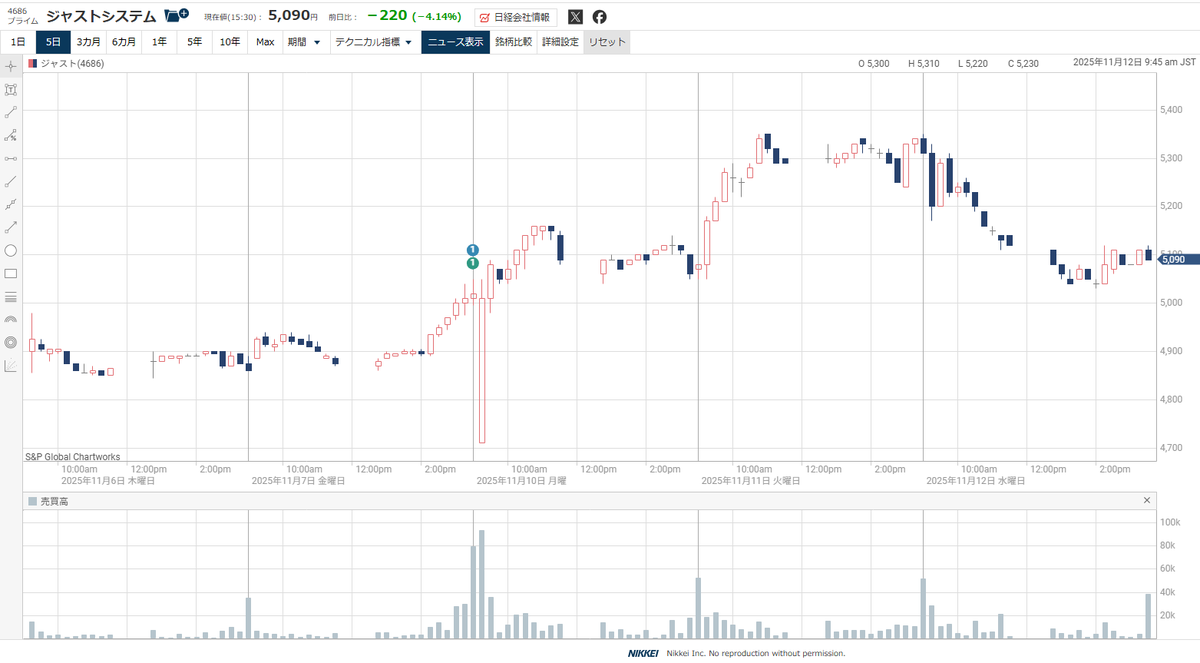Click the C 5,230 close value
This screenshot has height=663, width=1200.
coord(1022,63)
